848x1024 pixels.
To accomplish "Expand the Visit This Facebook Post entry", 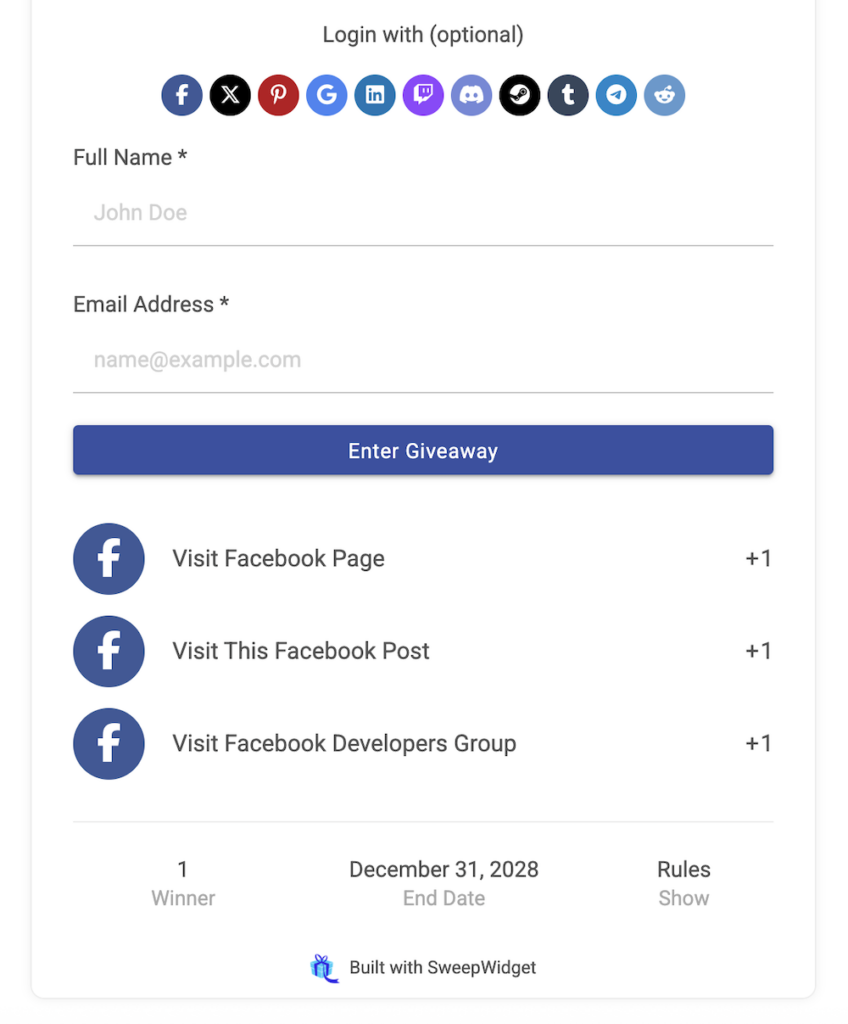I will coord(423,651).
